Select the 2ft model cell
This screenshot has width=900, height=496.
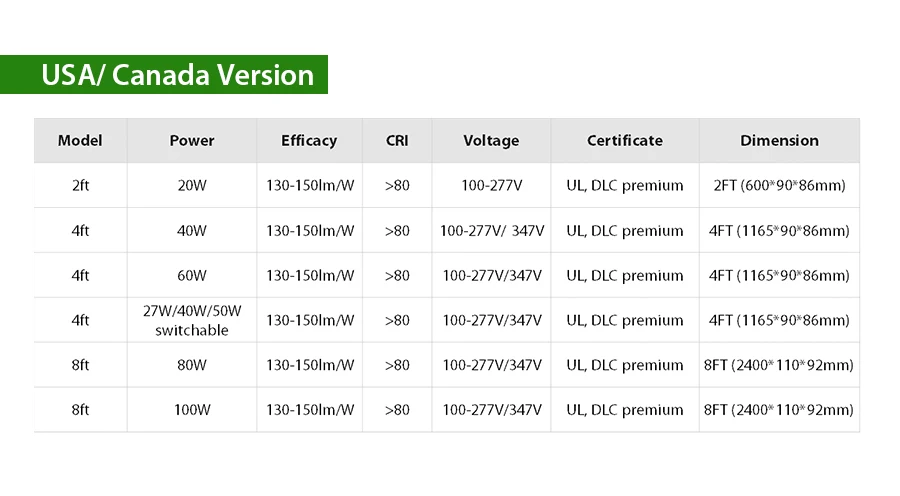(80, 186)
